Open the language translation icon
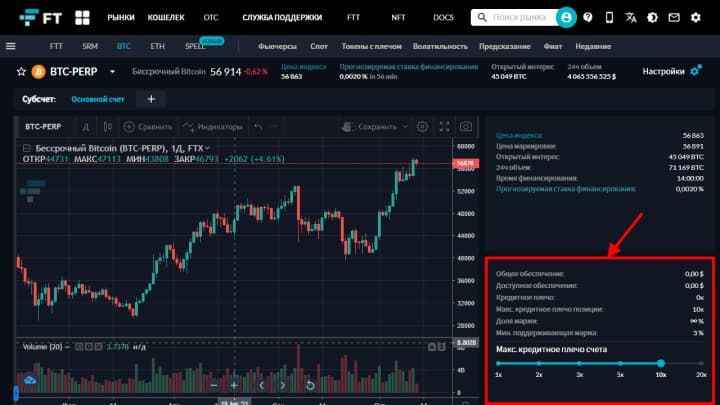The height and width of the screenshot is (405, 720). (631, 17)
